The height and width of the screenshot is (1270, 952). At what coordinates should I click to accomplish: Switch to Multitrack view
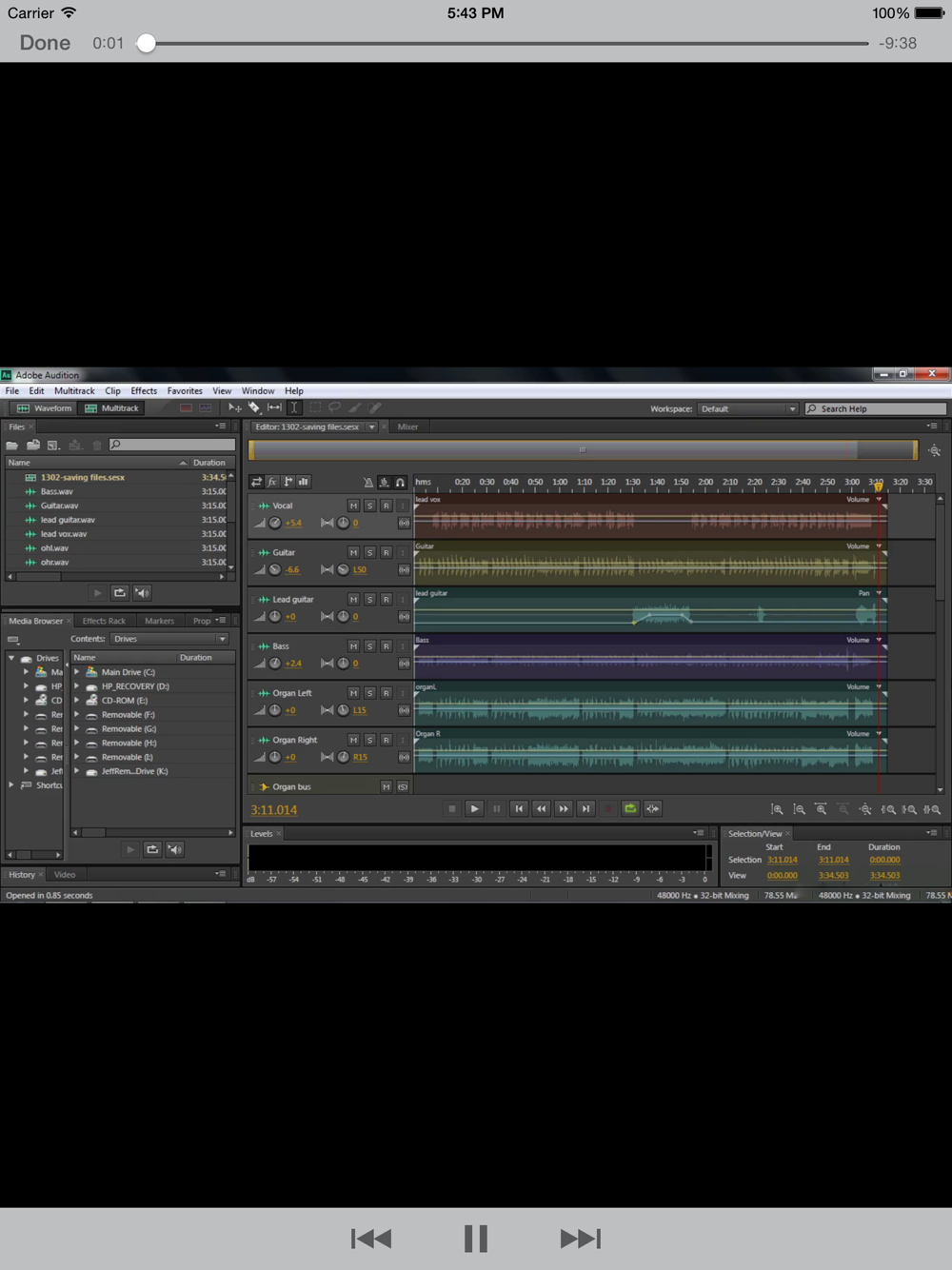point(111,408)
